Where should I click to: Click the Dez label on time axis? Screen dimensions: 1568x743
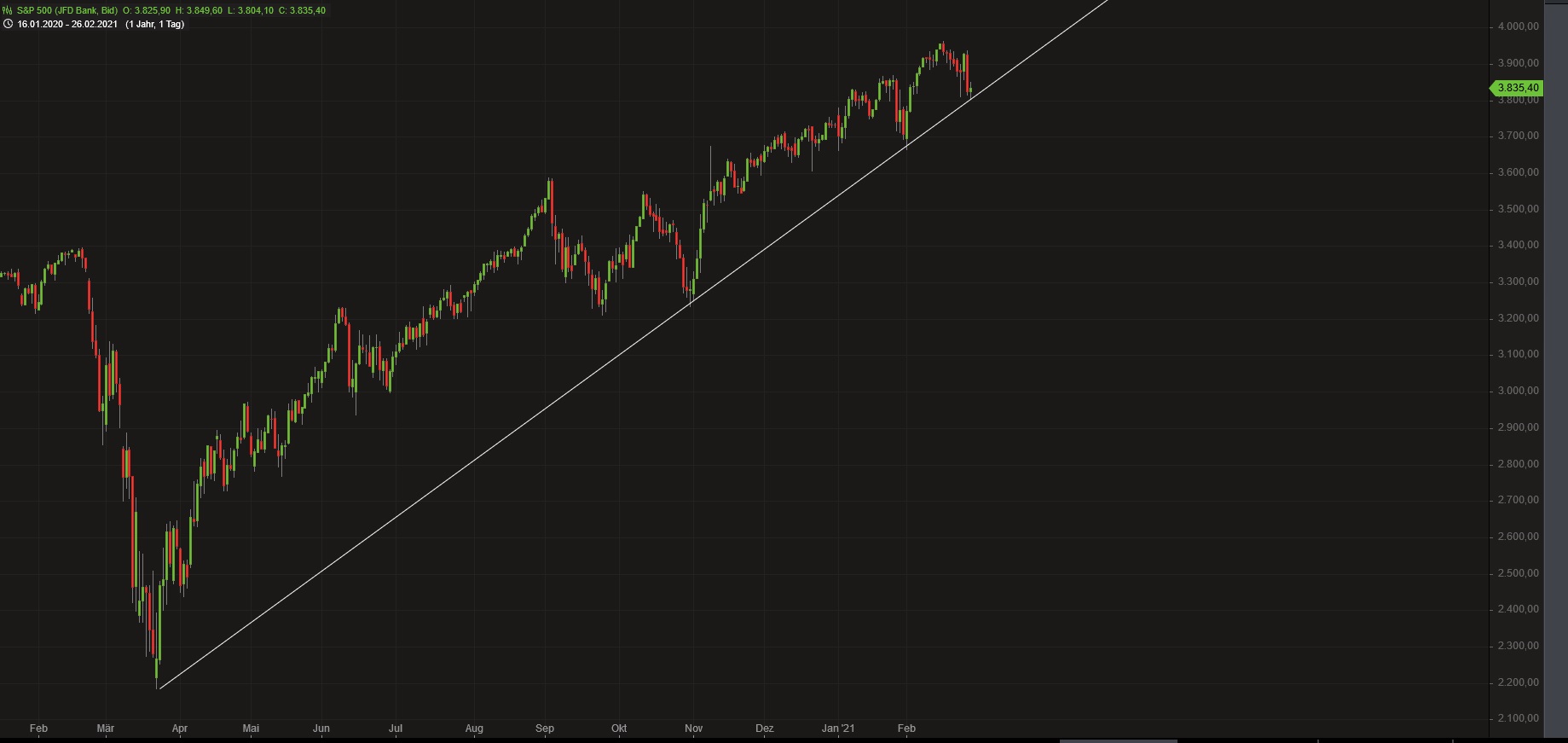point(765,728)
